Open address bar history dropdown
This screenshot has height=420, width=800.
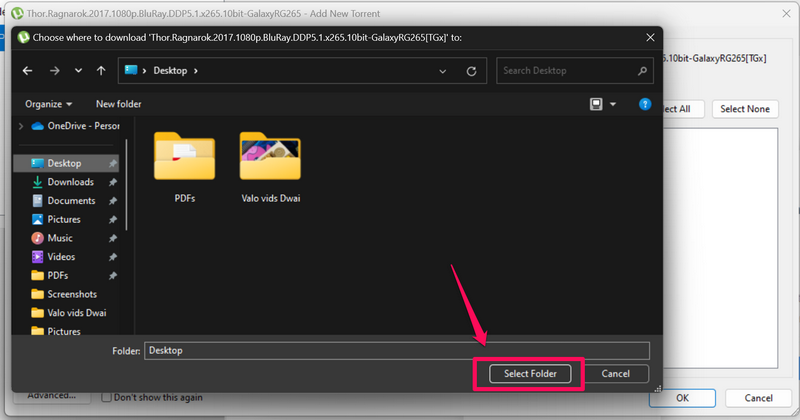coord(442,71)
